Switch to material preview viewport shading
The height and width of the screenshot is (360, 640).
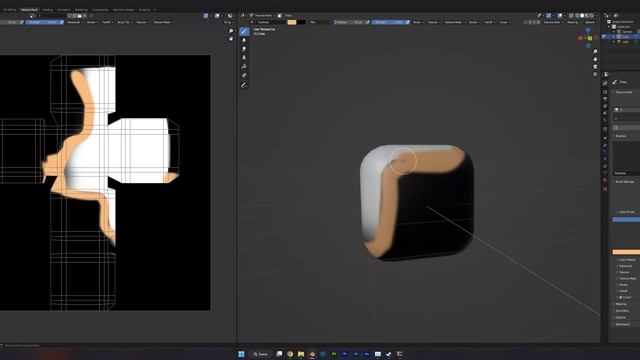[x=587, y=16]
